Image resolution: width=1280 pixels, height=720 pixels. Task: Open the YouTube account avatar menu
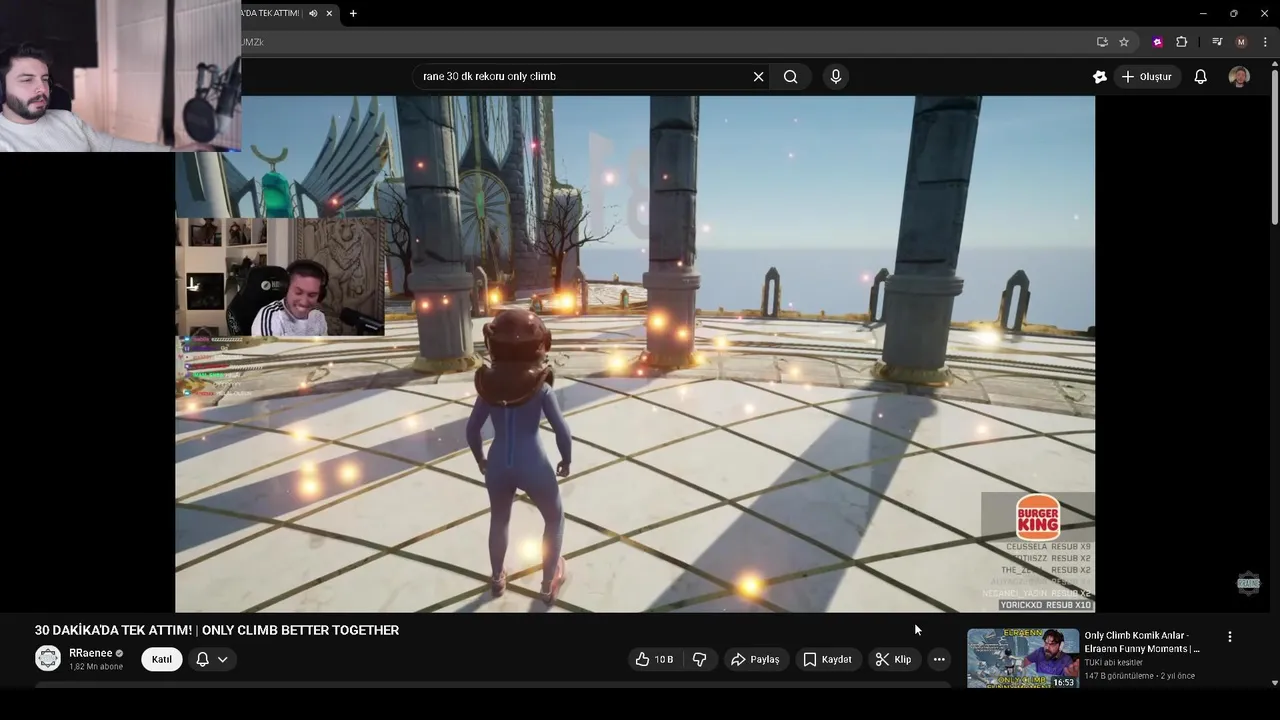(x=1239, y=77)
